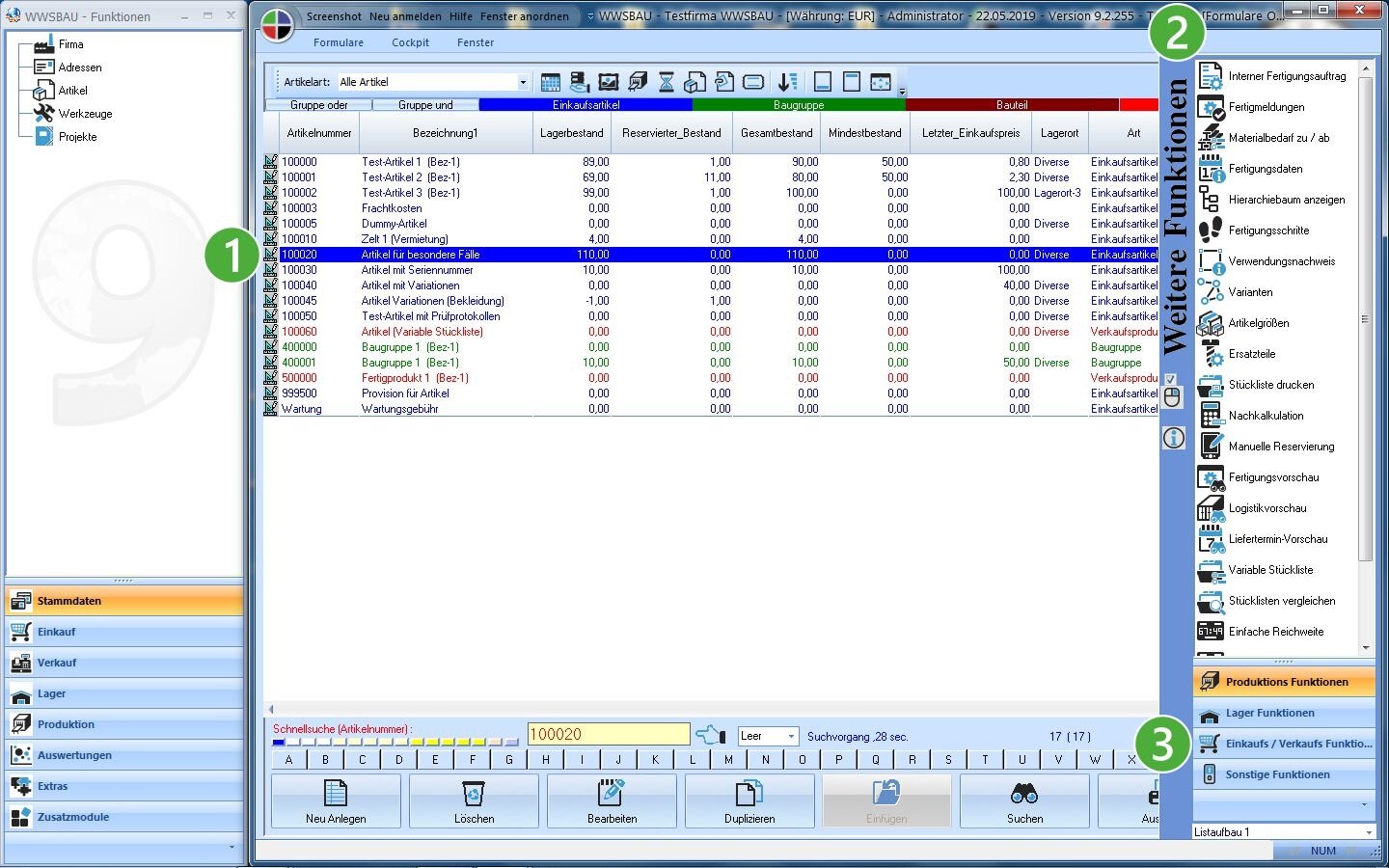Viewport: 1389px width, 868px height.
Task: Click the green Baugruppe color legend
Action: [799, 105]
